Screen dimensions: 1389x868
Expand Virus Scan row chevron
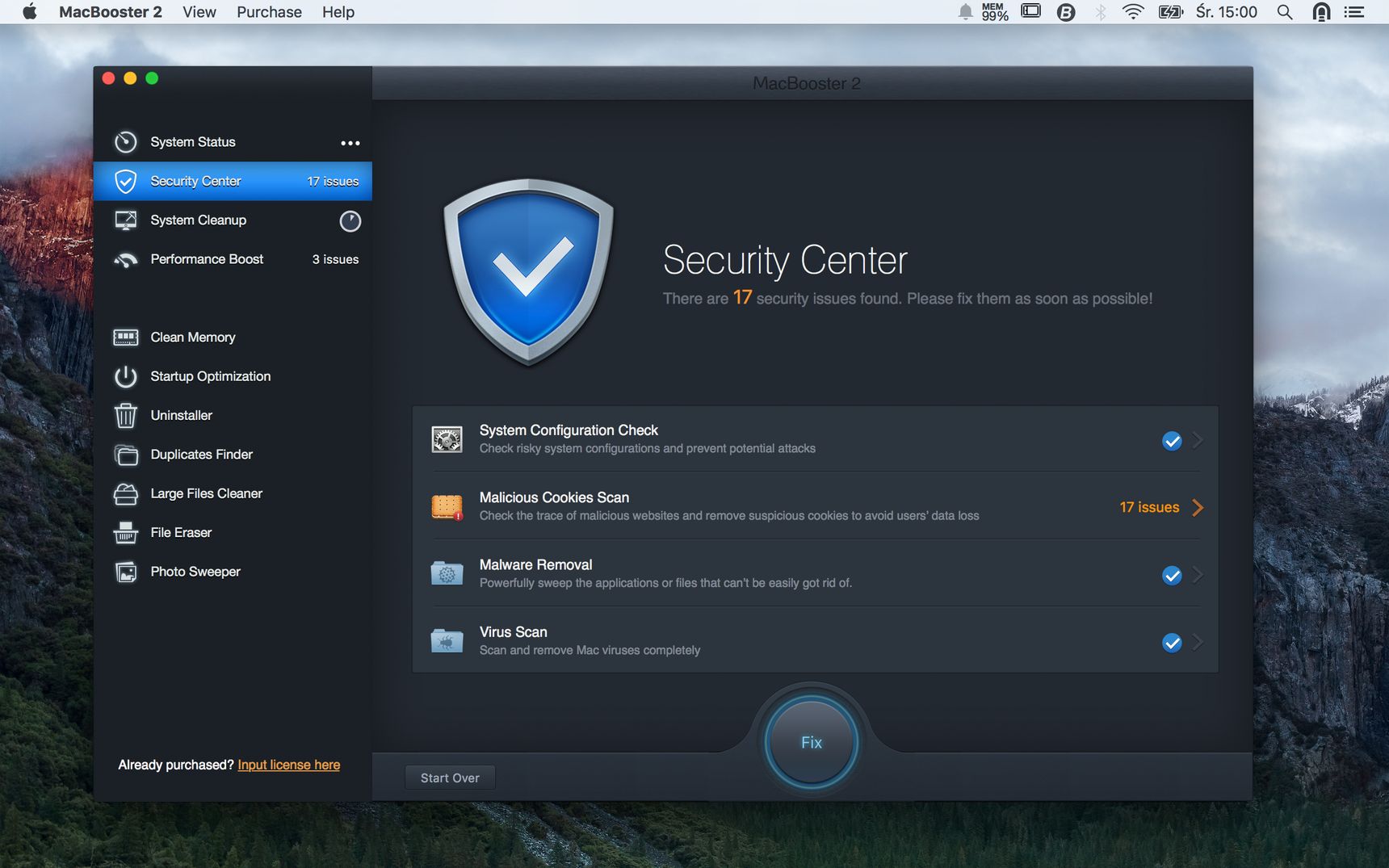[1198, 642]
